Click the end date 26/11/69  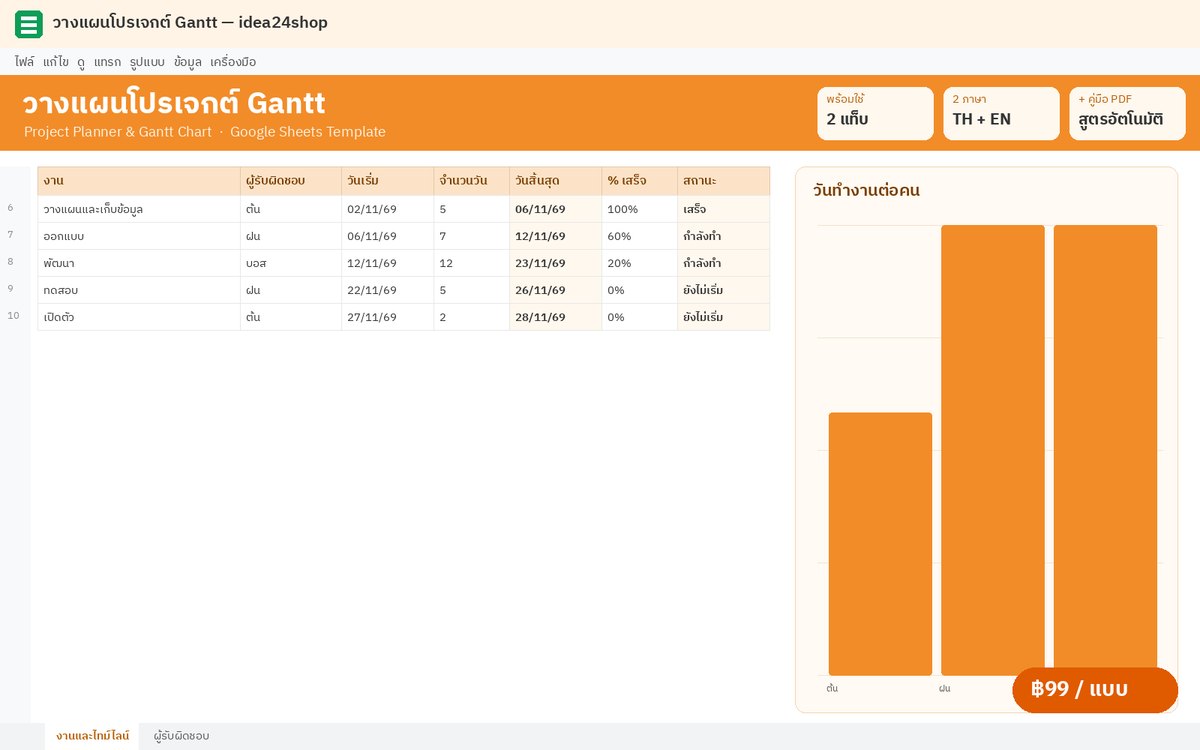(x=556, y=290)
